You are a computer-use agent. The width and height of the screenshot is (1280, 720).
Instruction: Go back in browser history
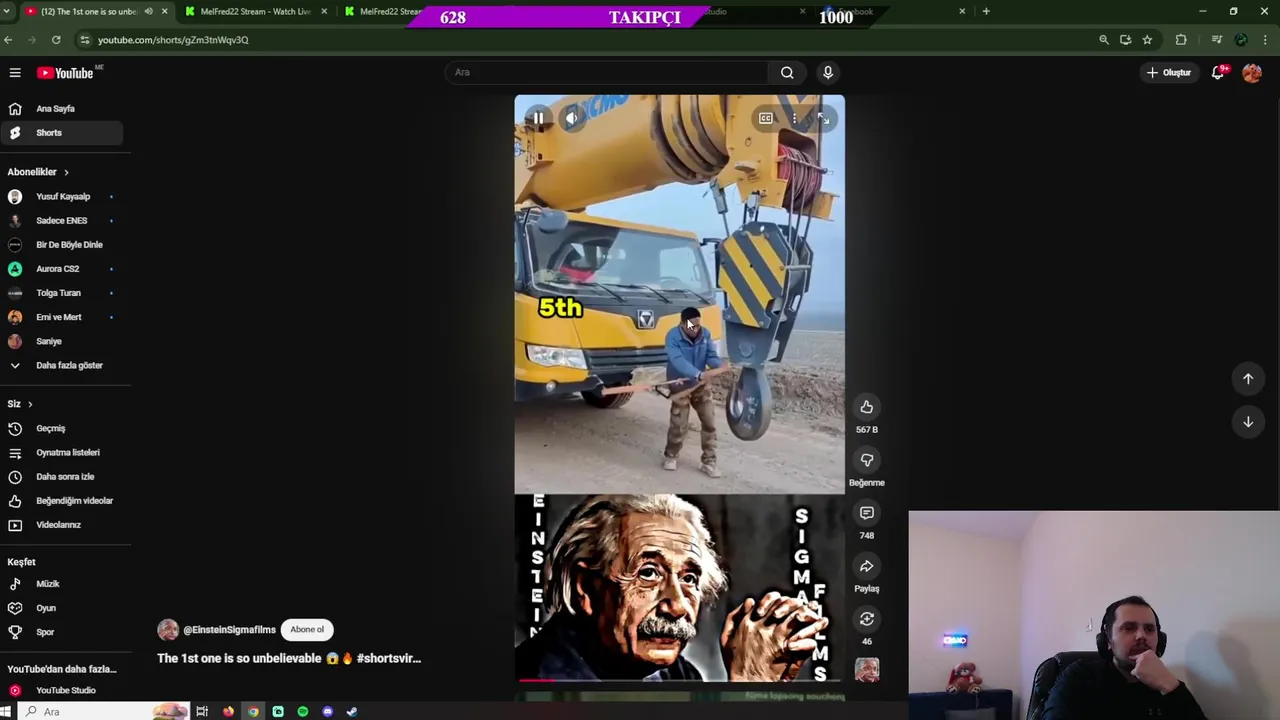tap(8, 40)
